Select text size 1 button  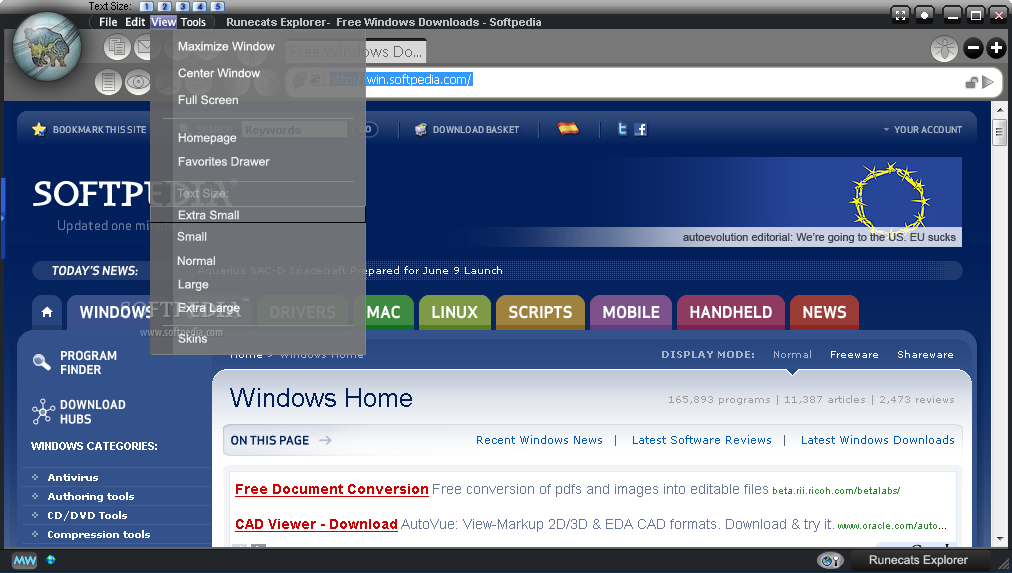pyautogui.click(x=147, y=6)
